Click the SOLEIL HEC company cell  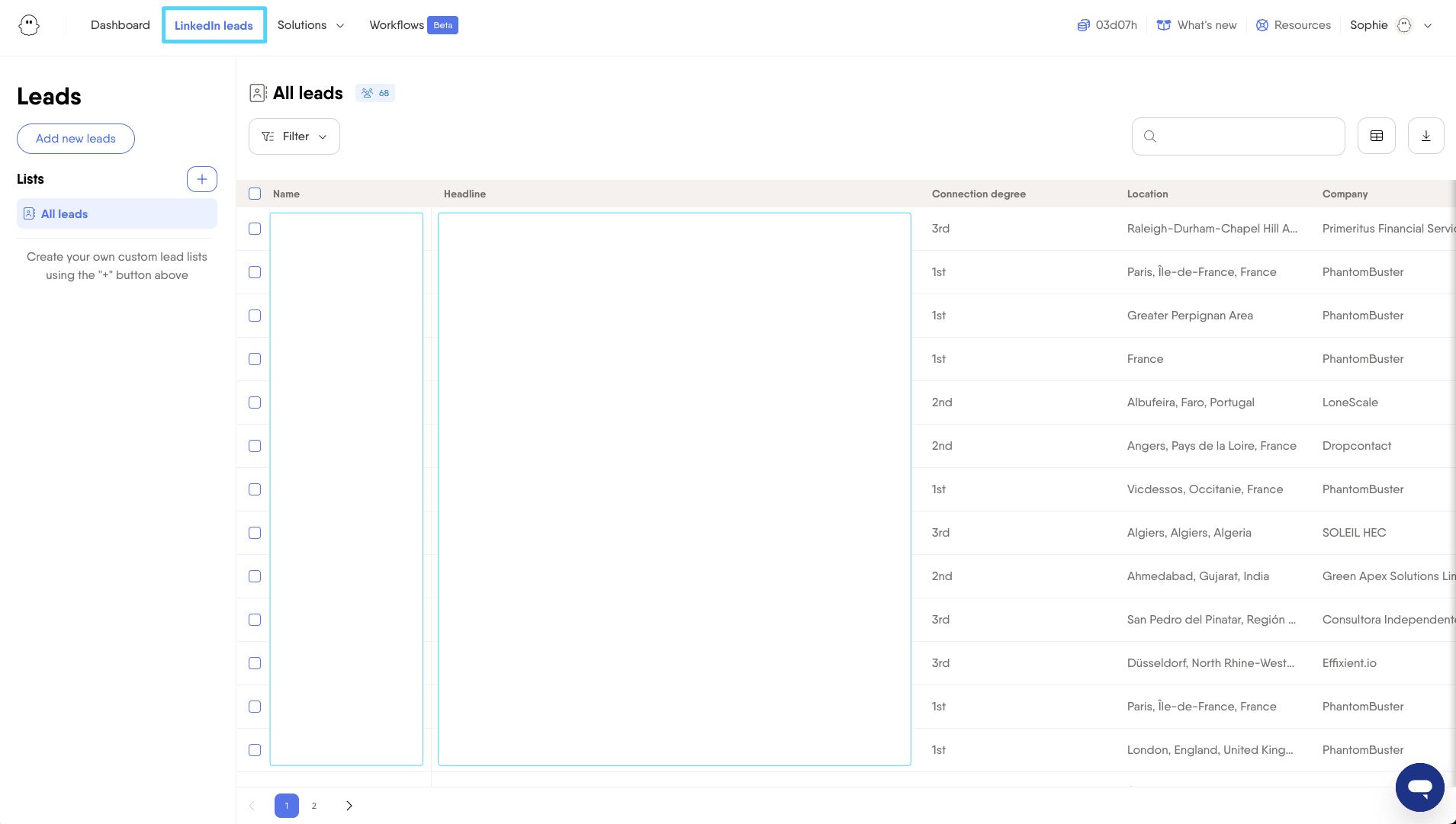pos(1354,533)
